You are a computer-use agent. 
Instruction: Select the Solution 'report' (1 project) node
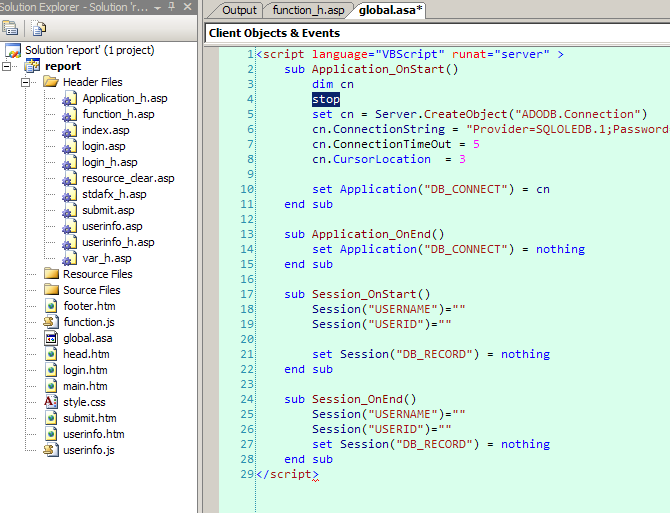point(89,50)
